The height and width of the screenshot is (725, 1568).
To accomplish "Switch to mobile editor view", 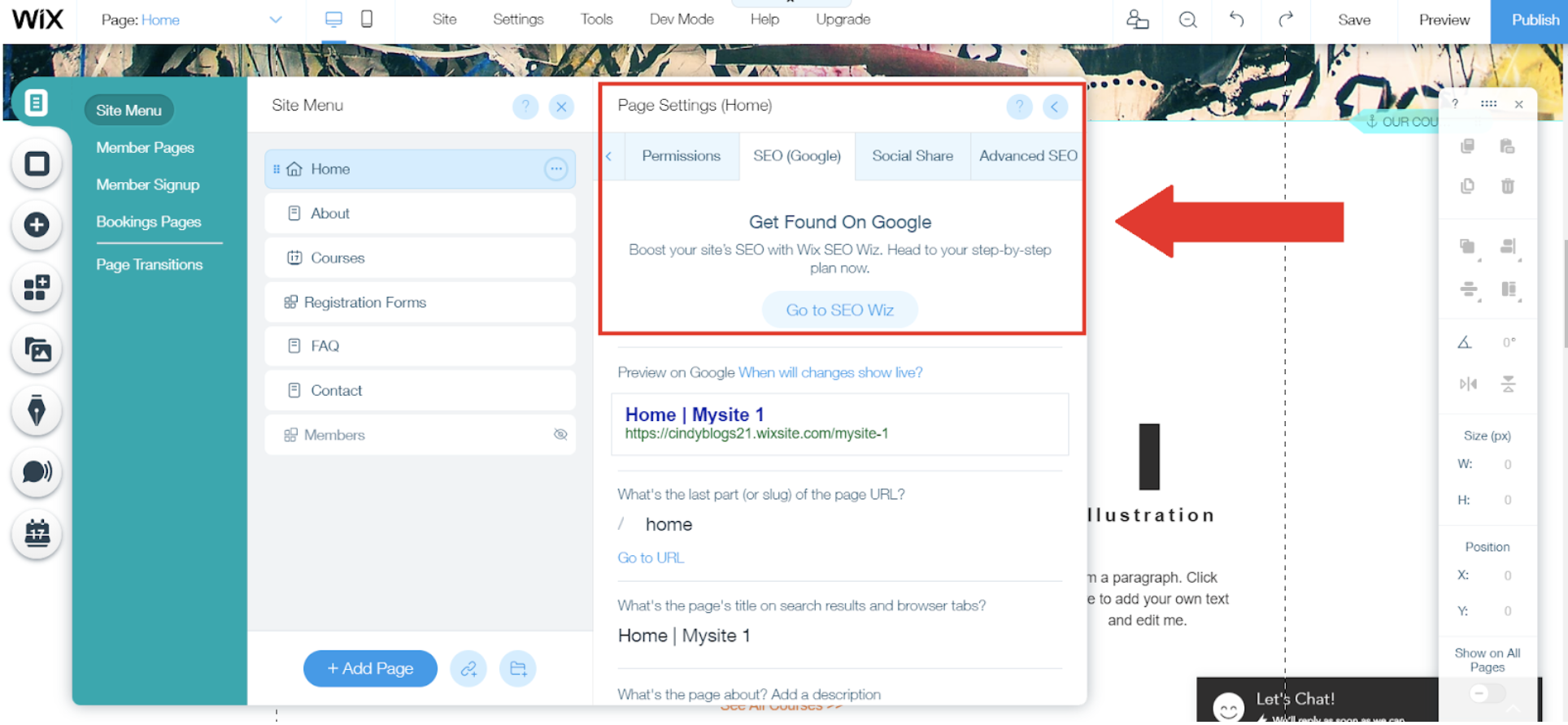I will (x=367, y=20).
